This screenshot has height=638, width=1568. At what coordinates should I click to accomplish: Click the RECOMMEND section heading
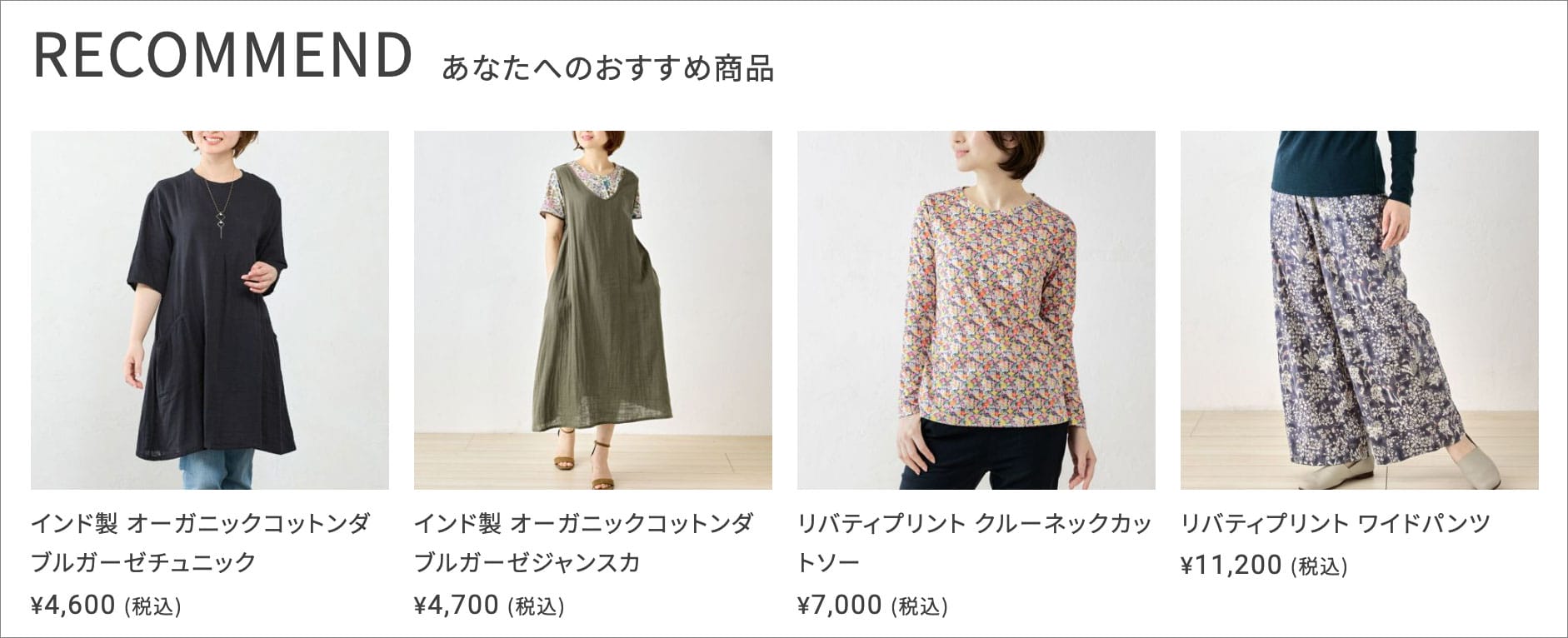(x=222, y=55)
